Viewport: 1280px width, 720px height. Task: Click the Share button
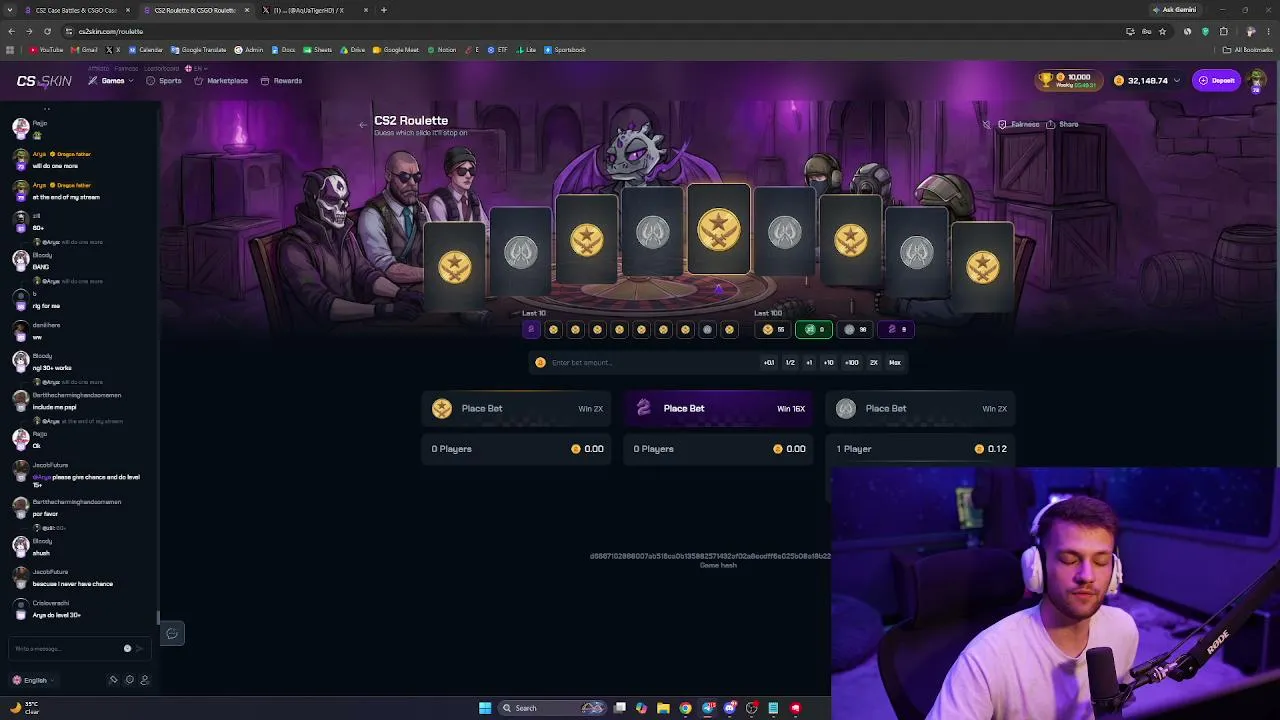[x=1062, y=125]
